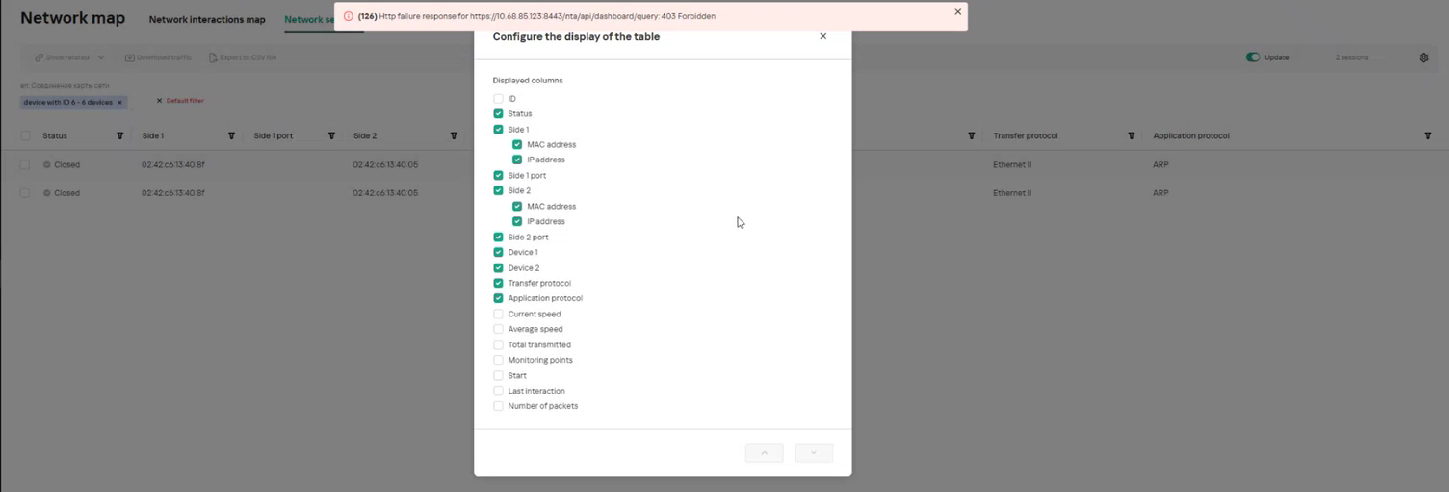
Task: Click the Network map page heading
Action: click(x=72, y=18)
